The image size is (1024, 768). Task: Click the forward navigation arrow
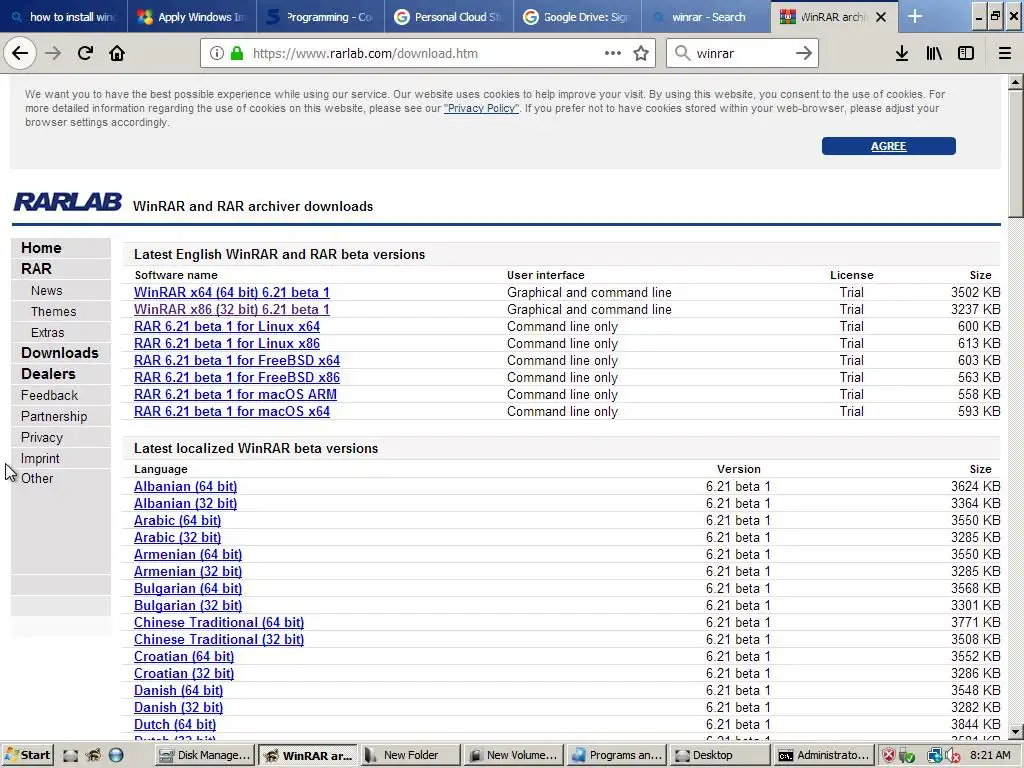point(53,53)
